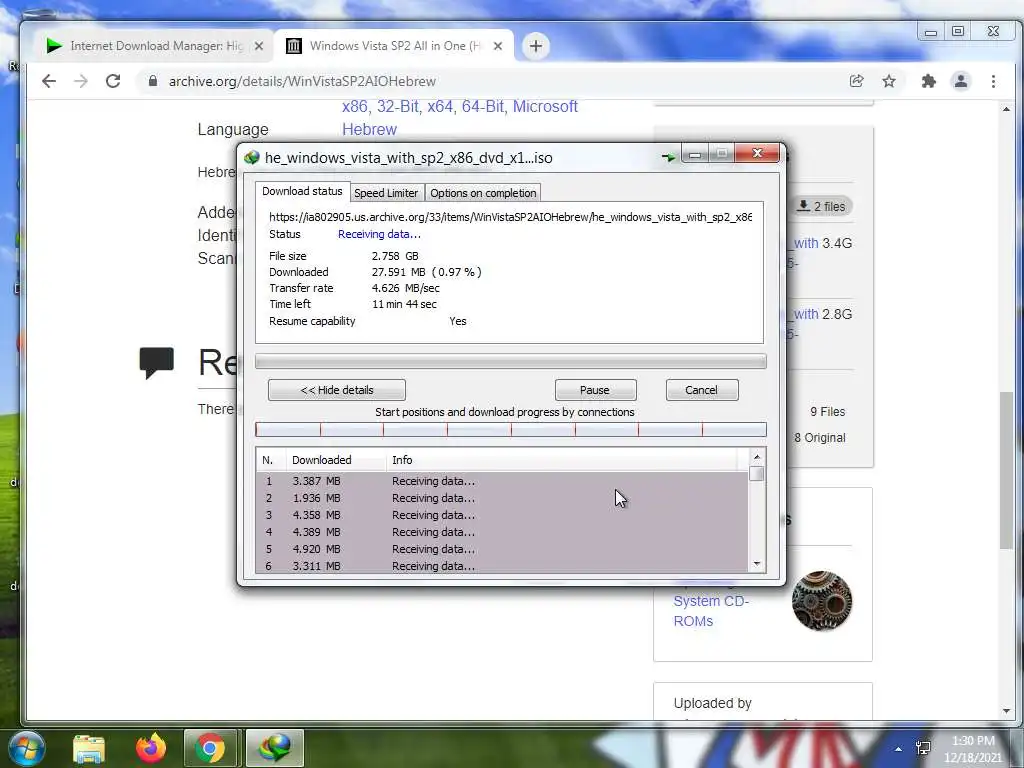
Task: Click the connections progress segments bar
Action: click(511, 429)
